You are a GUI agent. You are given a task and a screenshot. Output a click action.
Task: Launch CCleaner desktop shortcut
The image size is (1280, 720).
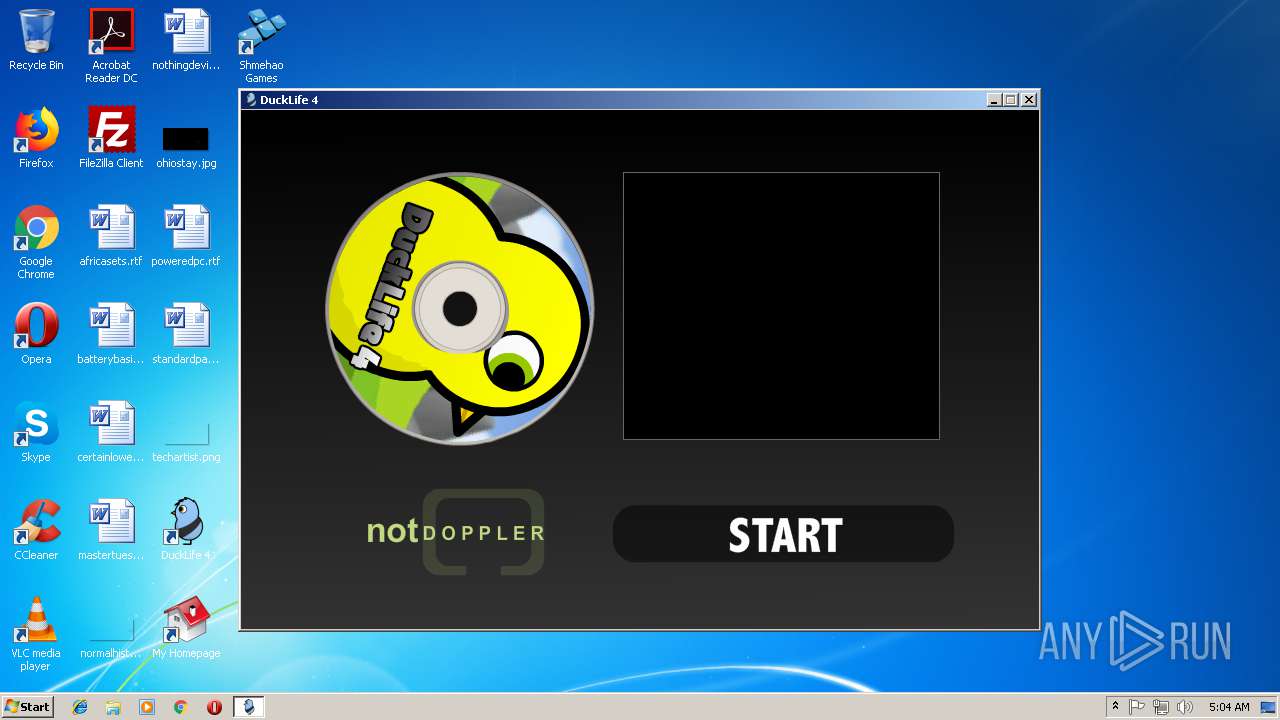tap(36, 530)
